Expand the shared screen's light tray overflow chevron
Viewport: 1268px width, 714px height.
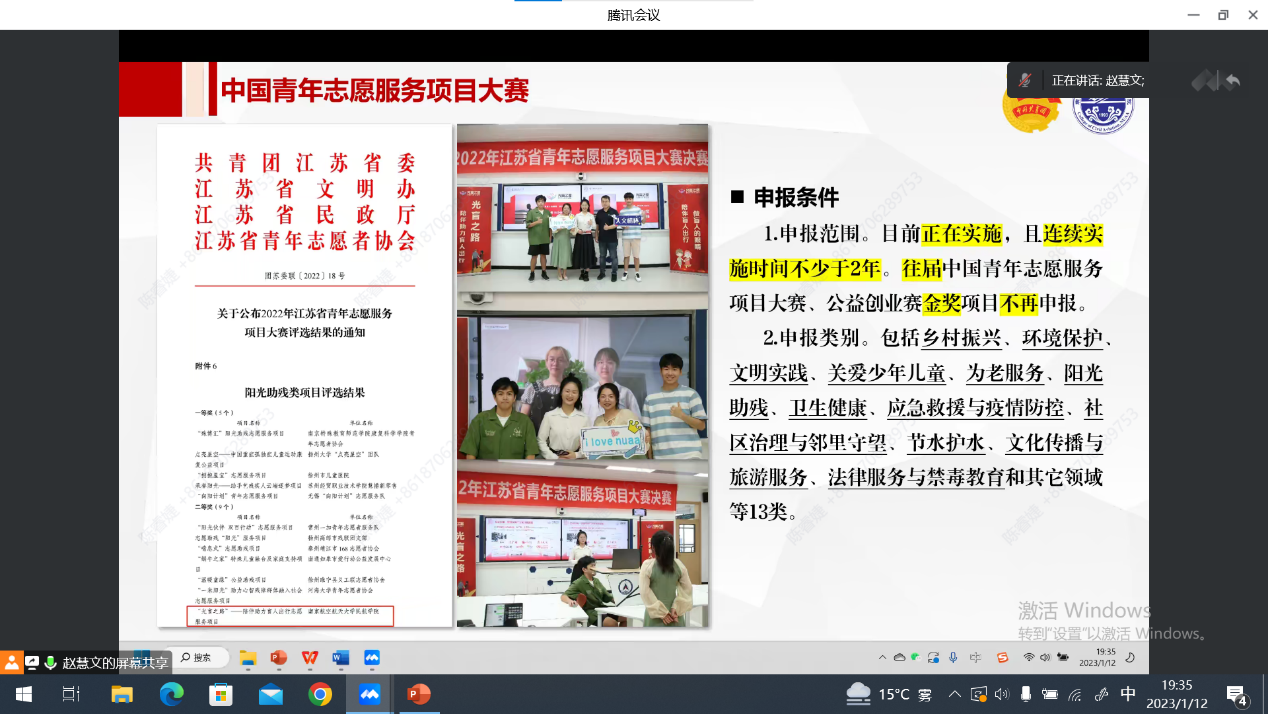coord(881,657)
